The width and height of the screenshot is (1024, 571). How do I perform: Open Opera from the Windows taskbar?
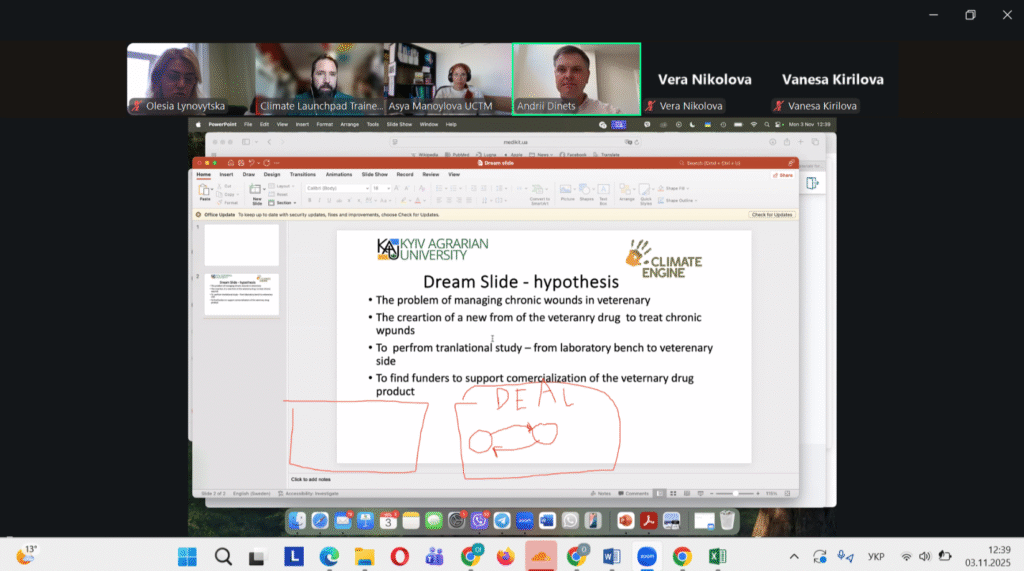399,556
